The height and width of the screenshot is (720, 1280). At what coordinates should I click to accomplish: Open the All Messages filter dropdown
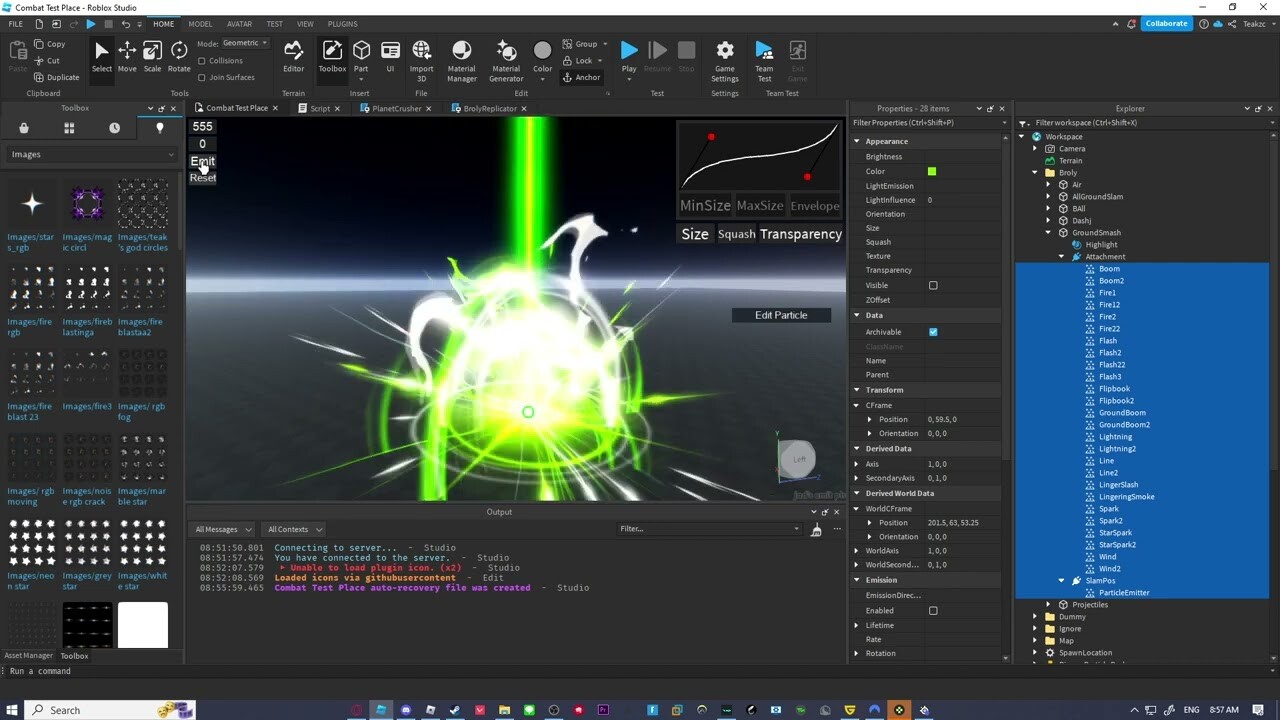(x=222, y=529)
